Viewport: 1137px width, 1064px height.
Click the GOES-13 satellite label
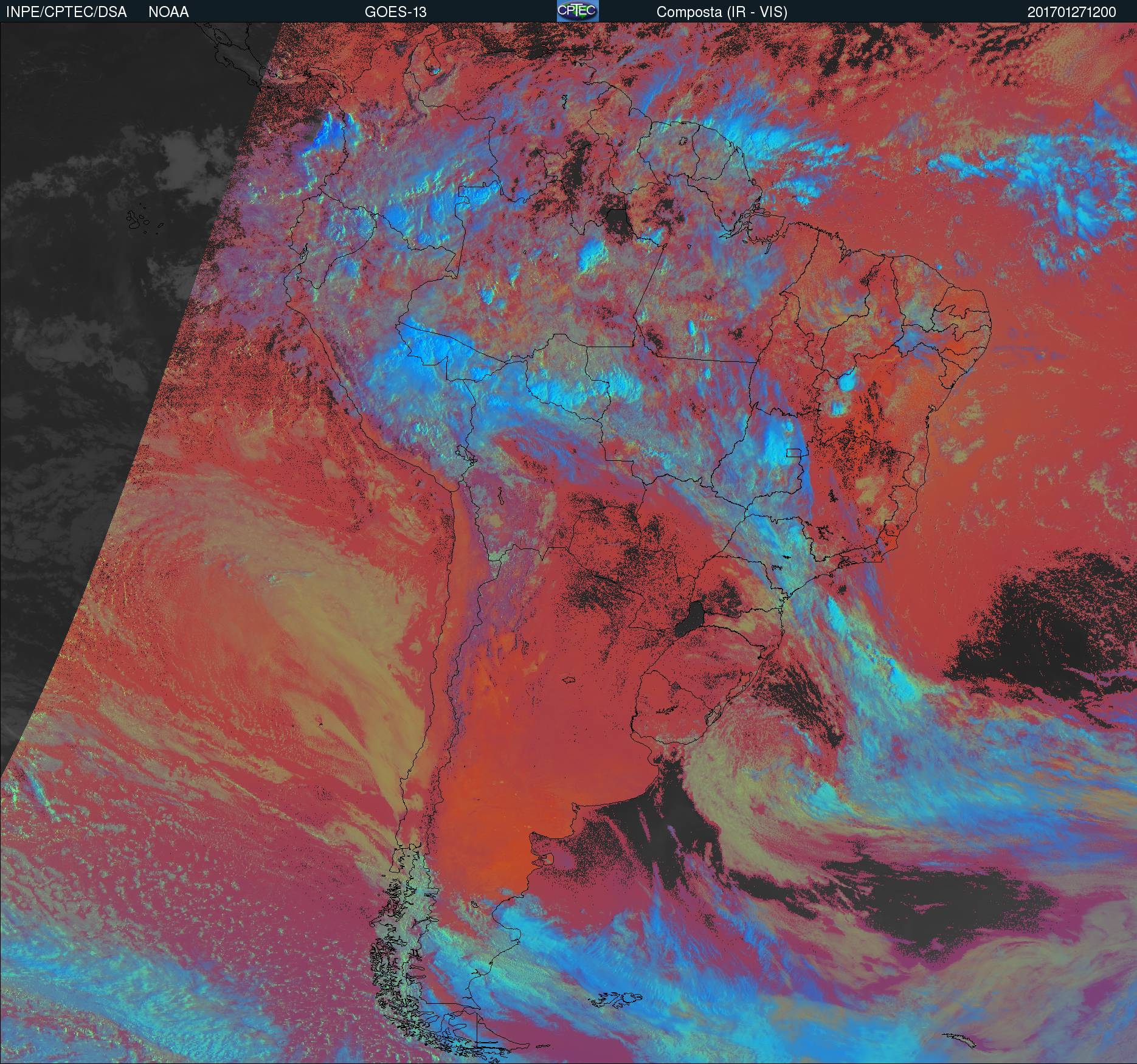click(395, 12)
